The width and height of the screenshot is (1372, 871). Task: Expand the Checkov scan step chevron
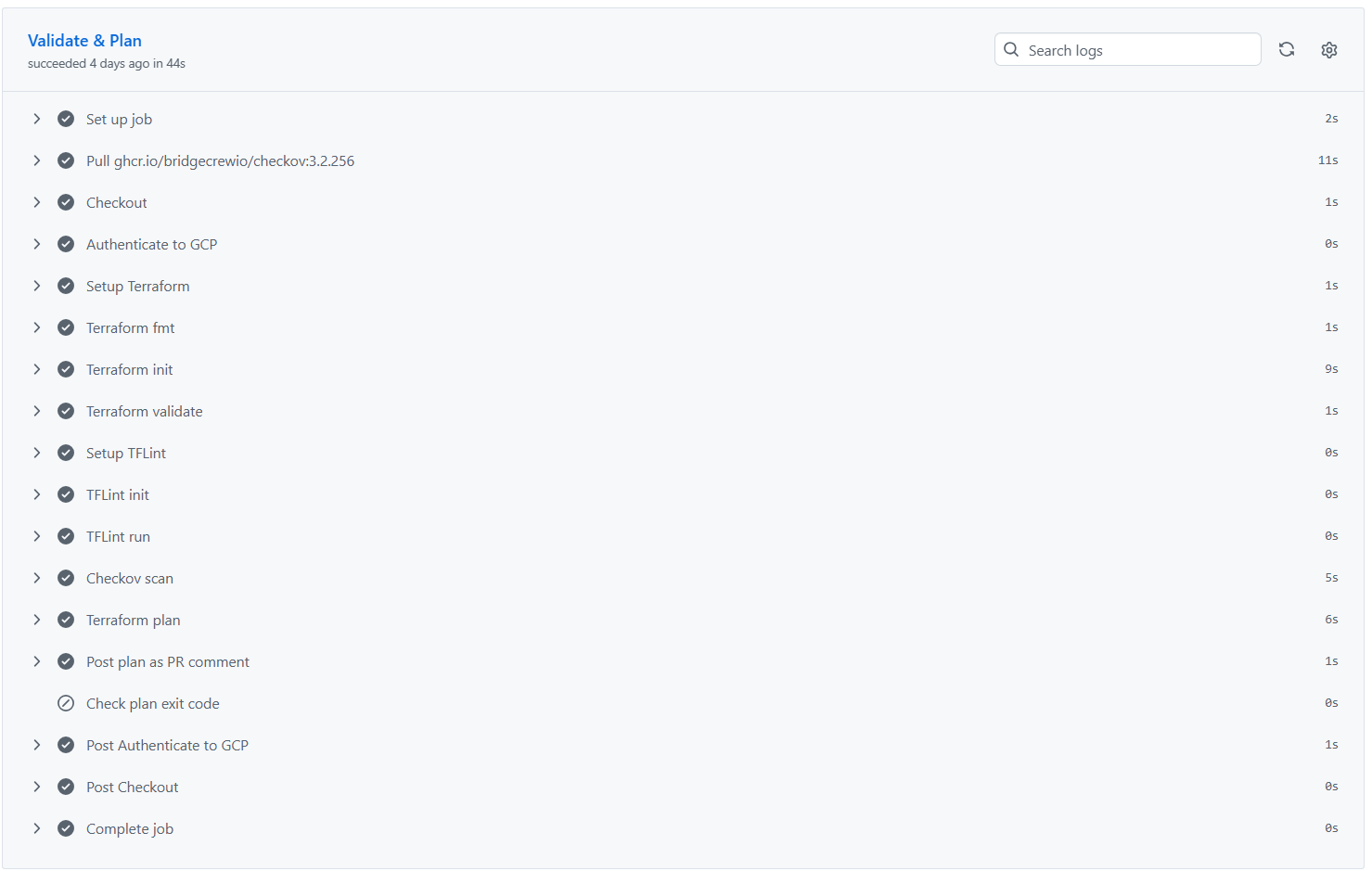(x=37, y=578)
